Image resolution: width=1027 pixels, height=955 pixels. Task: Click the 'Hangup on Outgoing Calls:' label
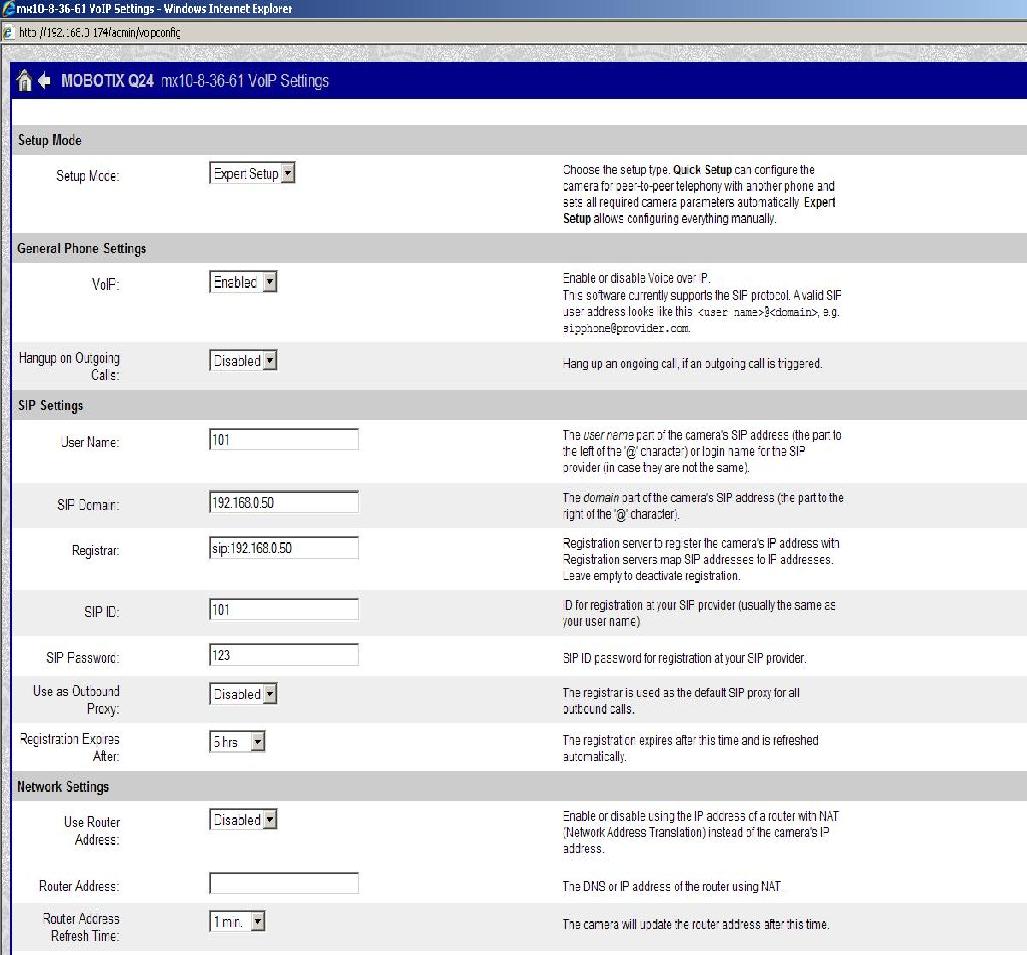tap(69, 366)
